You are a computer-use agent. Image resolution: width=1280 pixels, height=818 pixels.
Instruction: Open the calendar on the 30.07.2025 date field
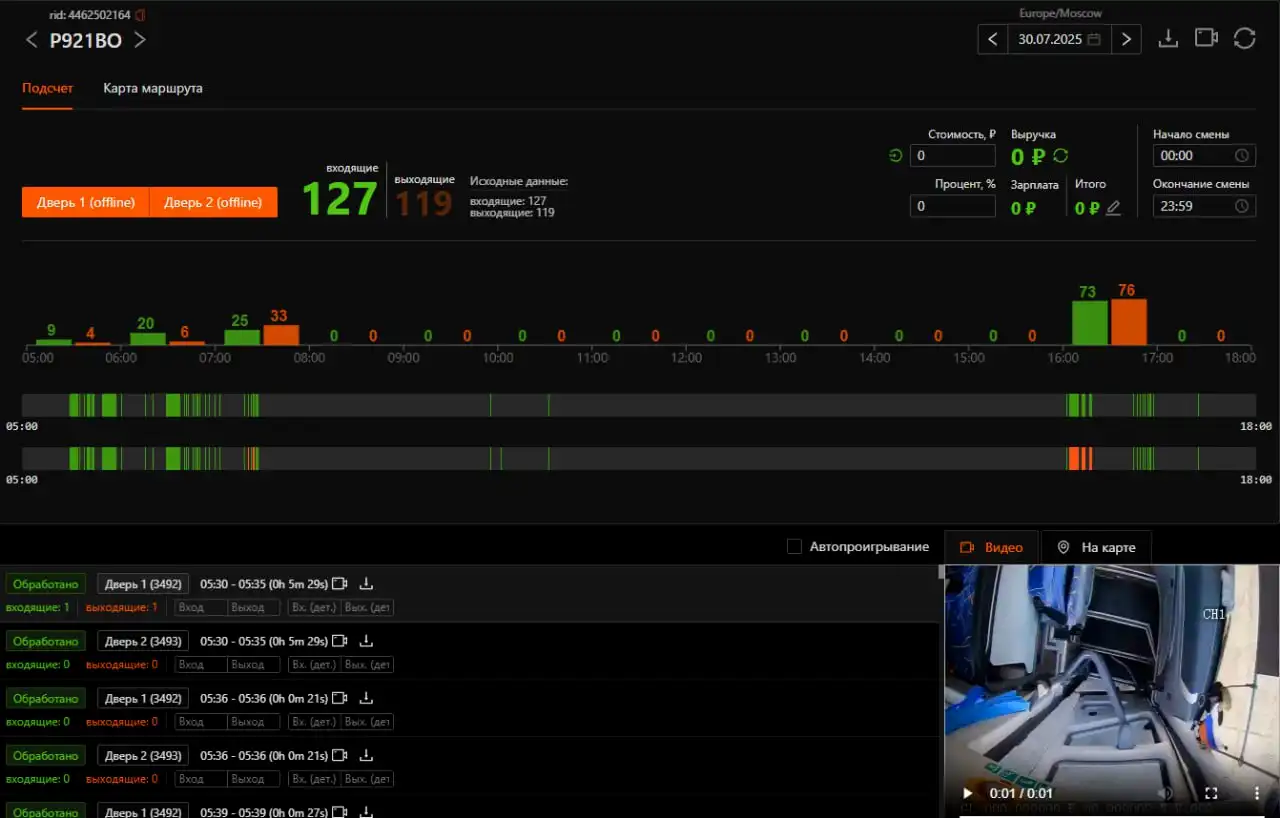pos(1094,39)
